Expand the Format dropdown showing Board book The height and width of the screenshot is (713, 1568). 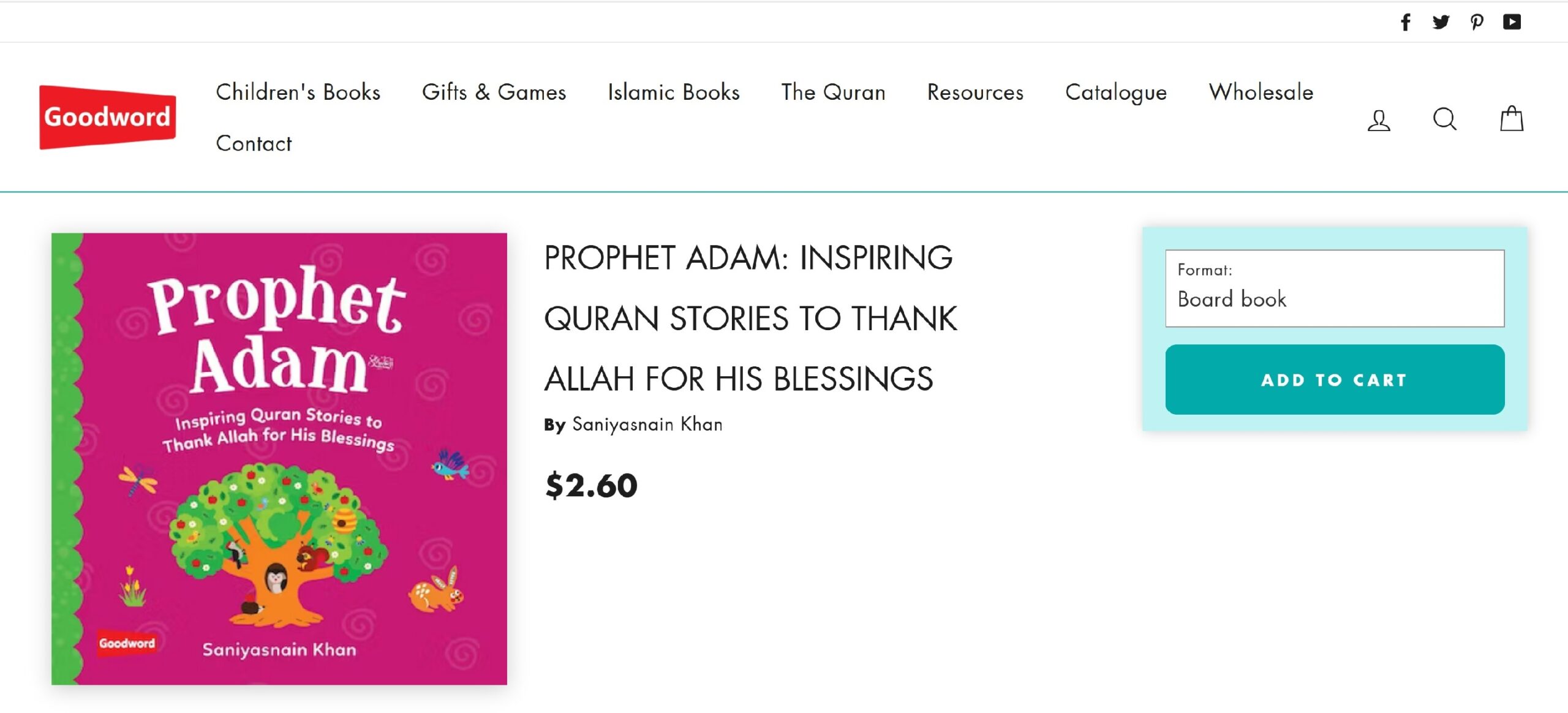tap(1334, 289)
